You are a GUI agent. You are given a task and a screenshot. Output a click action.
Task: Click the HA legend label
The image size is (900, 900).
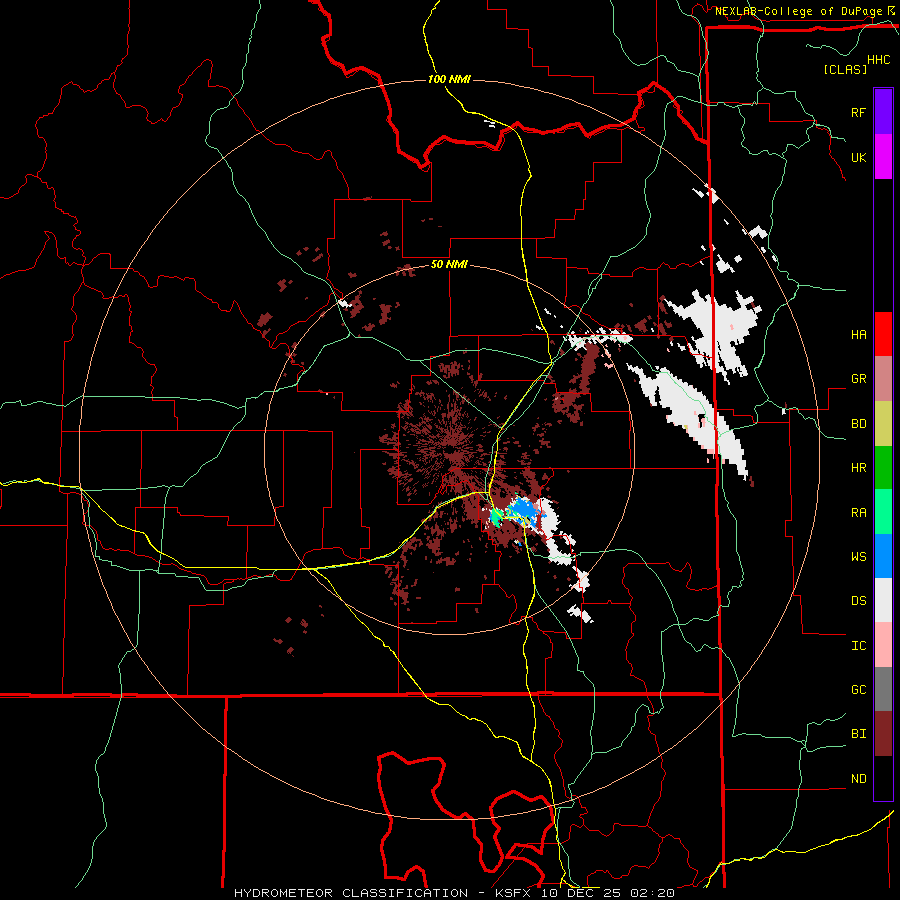(x=858, y=335)
